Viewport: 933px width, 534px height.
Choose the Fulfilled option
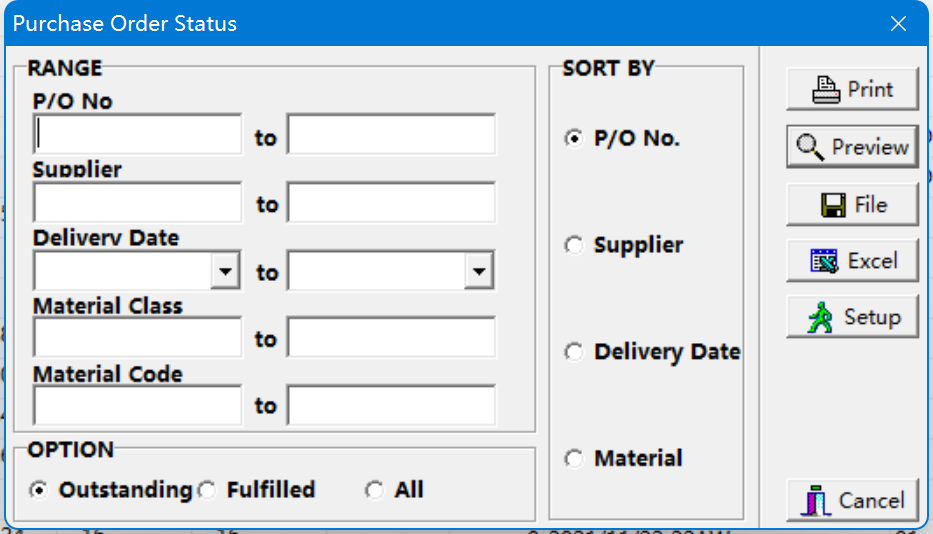(207, 490)
